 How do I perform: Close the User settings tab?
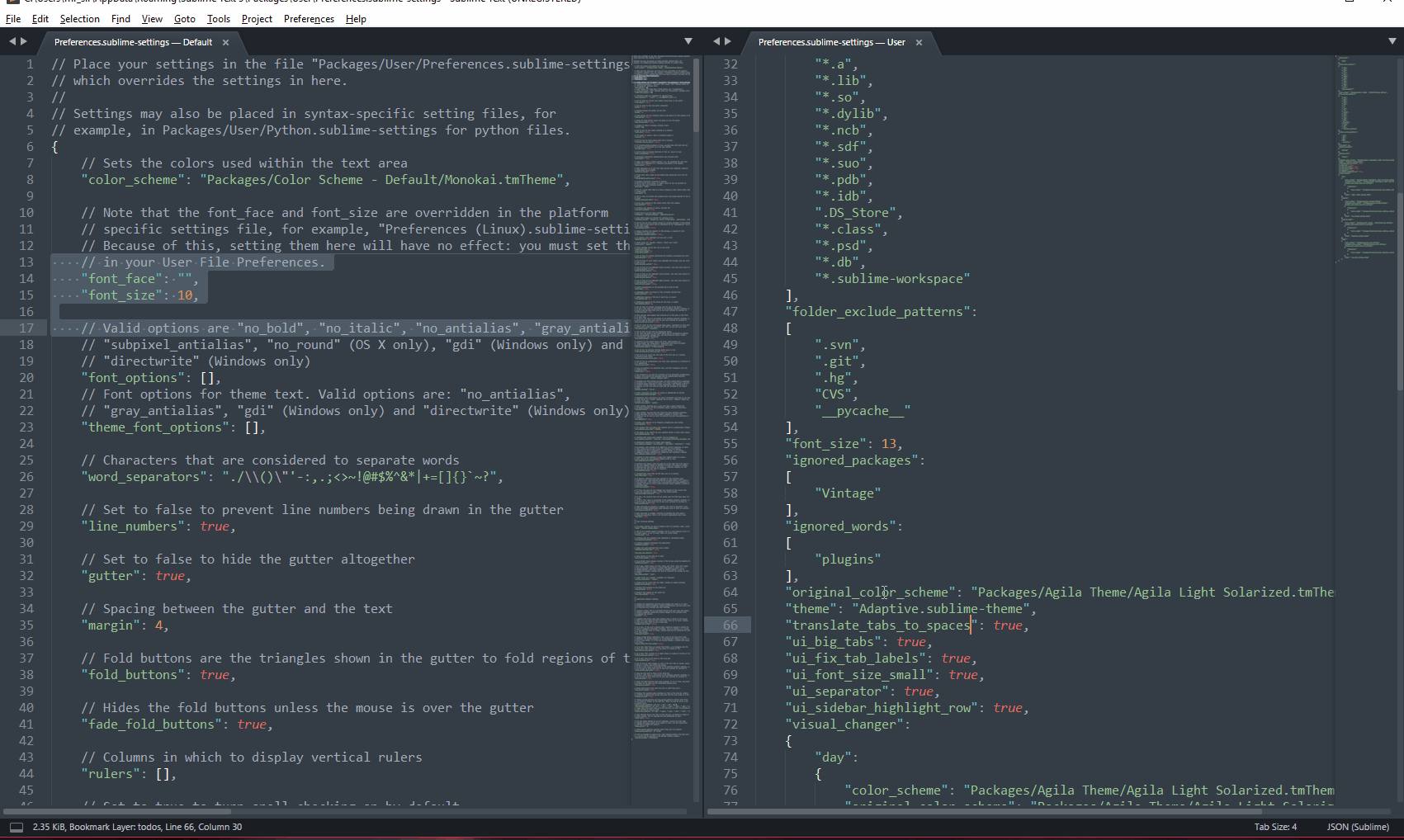click(919, 42)
